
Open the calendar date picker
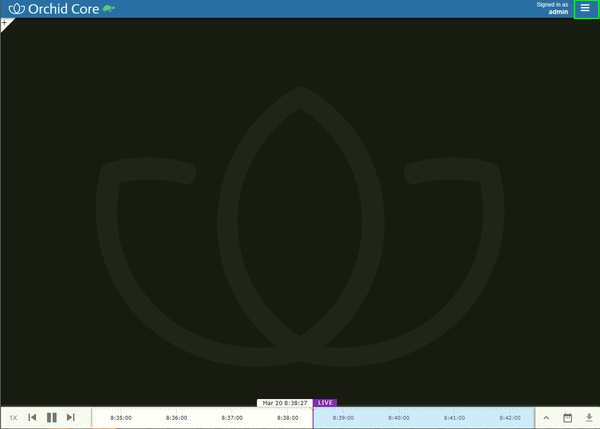(567, 418)
